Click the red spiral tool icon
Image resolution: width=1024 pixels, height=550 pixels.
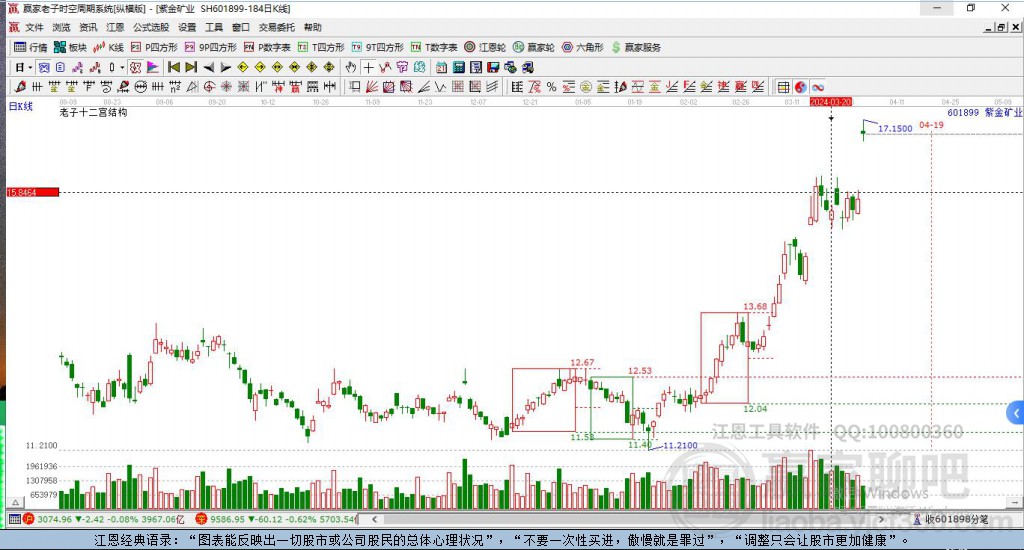209,87
